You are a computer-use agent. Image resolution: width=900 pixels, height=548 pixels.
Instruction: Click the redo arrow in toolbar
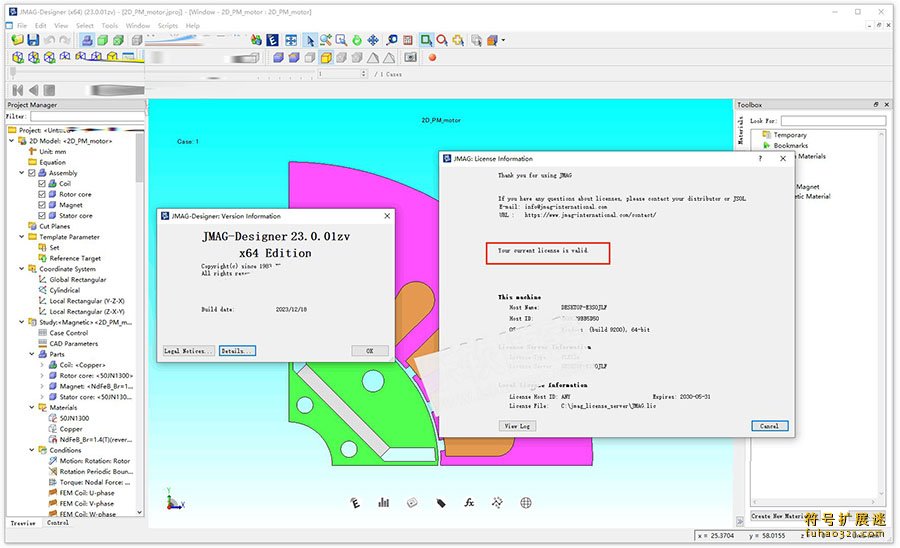(65, 40)
